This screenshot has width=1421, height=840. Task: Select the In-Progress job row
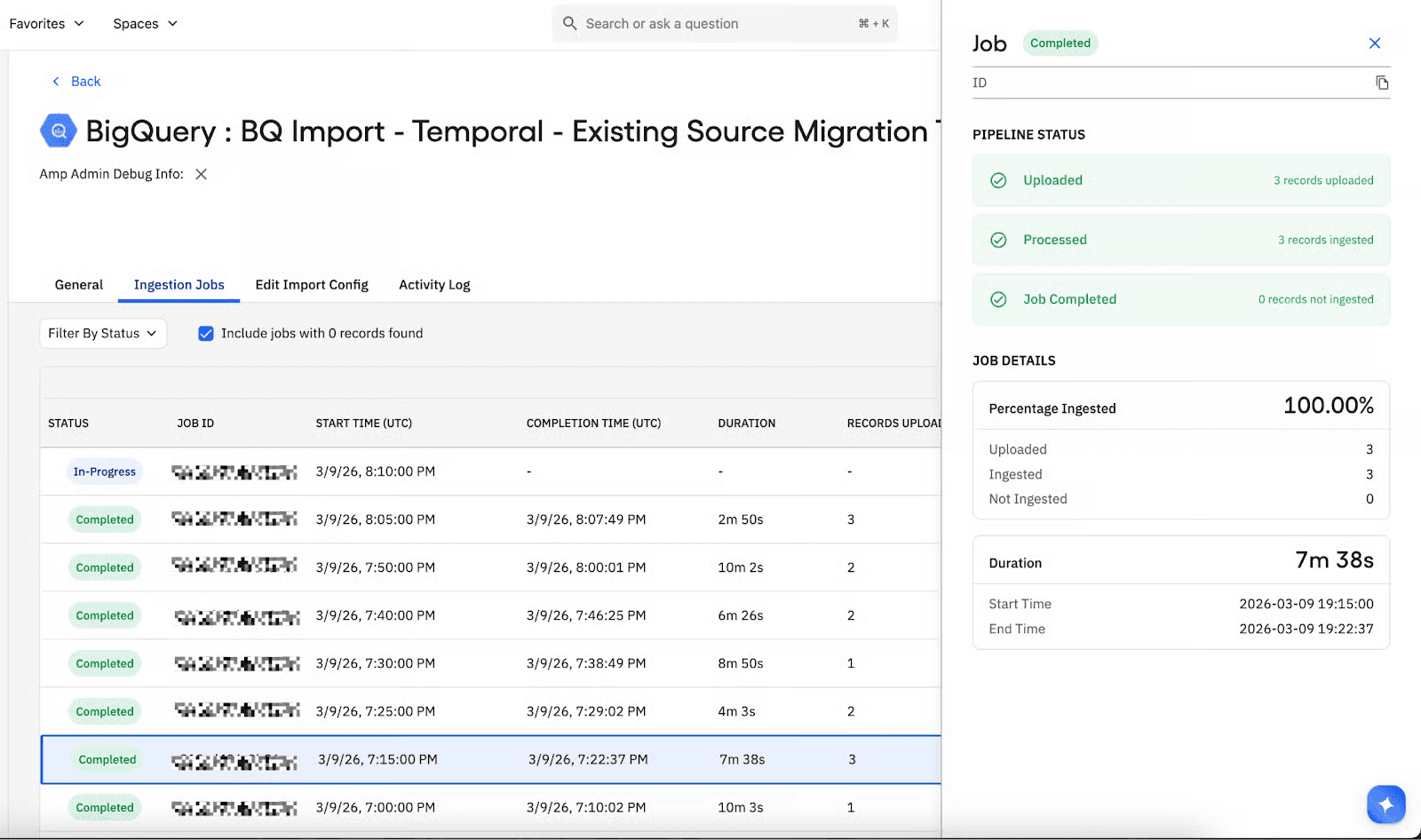click(488, 472)
